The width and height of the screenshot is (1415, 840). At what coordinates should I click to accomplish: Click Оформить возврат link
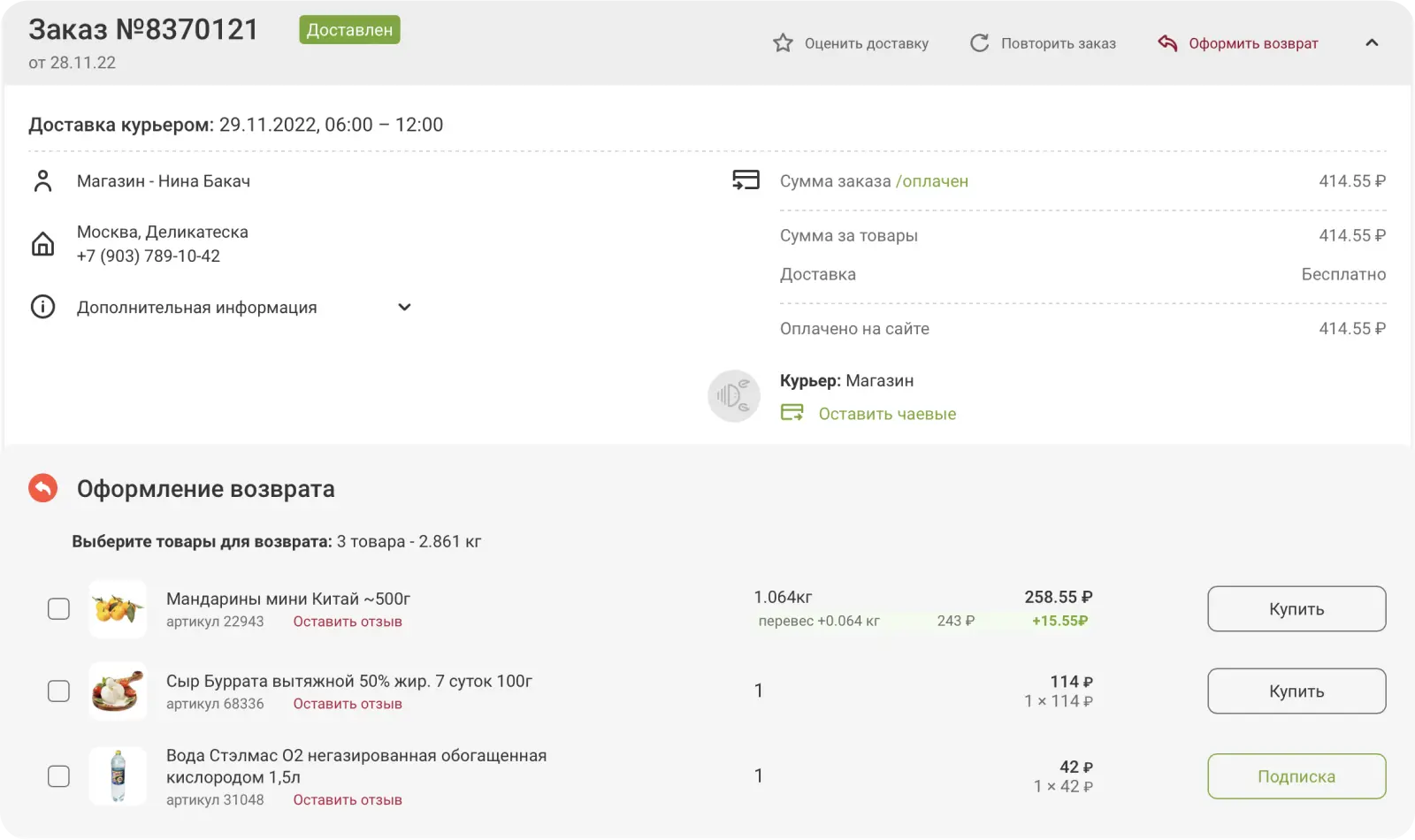pos(1252,43)
